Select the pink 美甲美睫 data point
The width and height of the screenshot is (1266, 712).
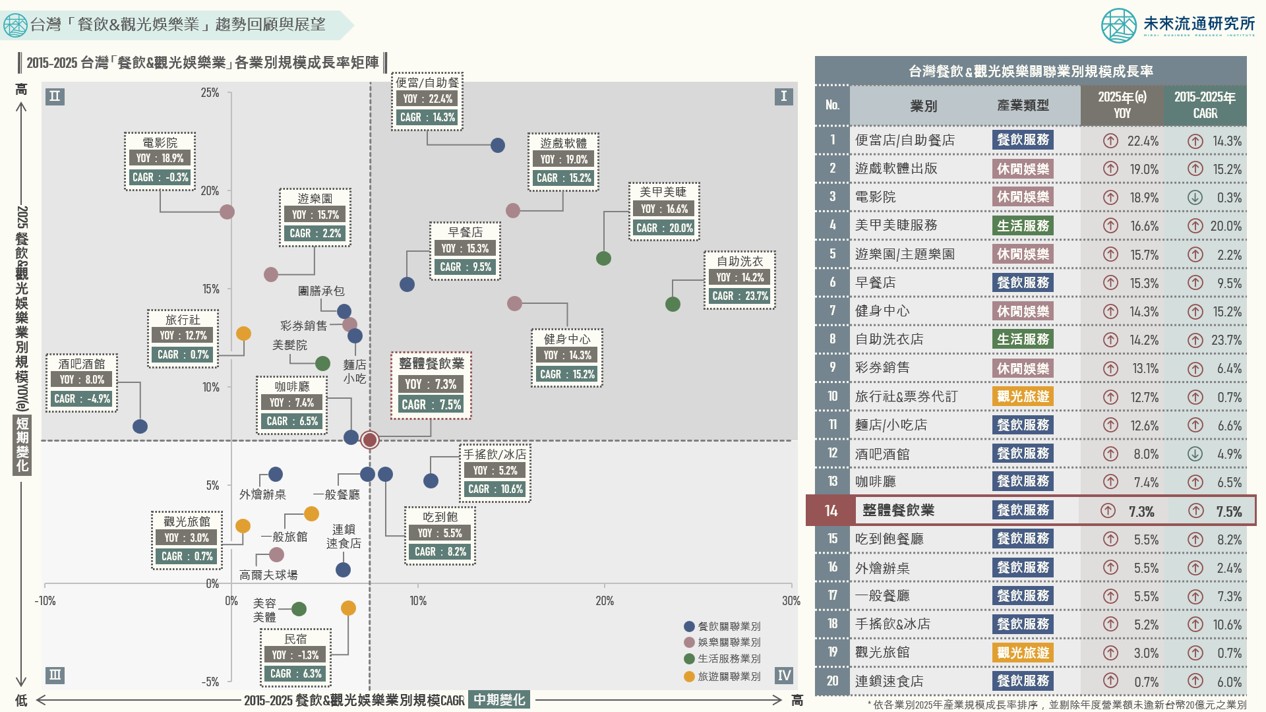tap(604, 258)
